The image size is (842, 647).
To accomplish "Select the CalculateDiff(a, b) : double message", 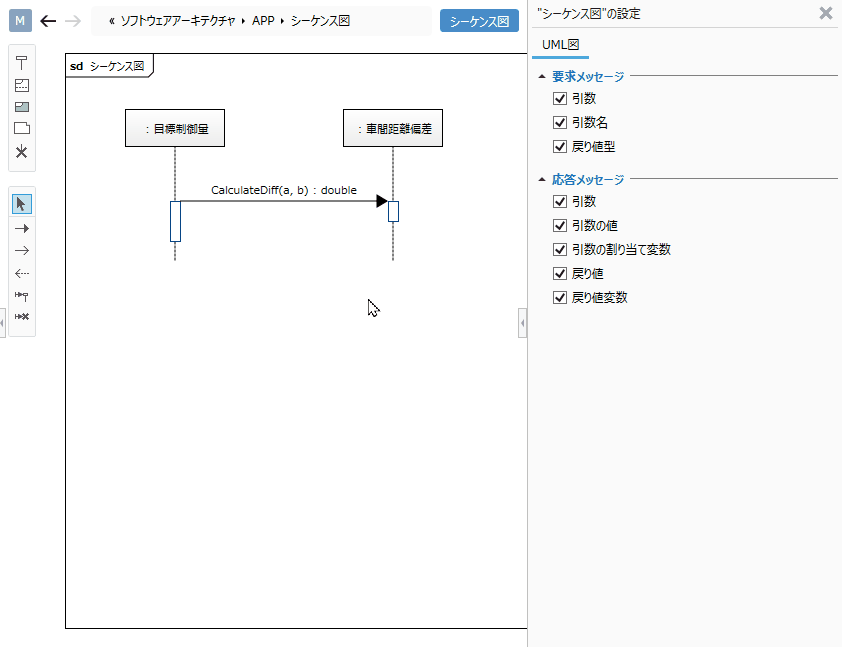I will click(x=284, y=190).
